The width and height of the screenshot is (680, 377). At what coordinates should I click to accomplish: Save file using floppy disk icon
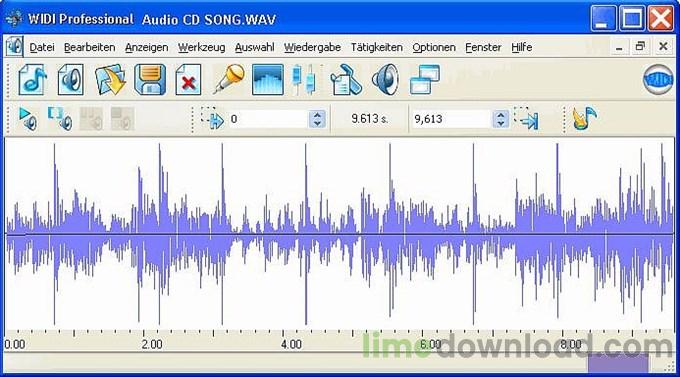[x=150, y=80]
